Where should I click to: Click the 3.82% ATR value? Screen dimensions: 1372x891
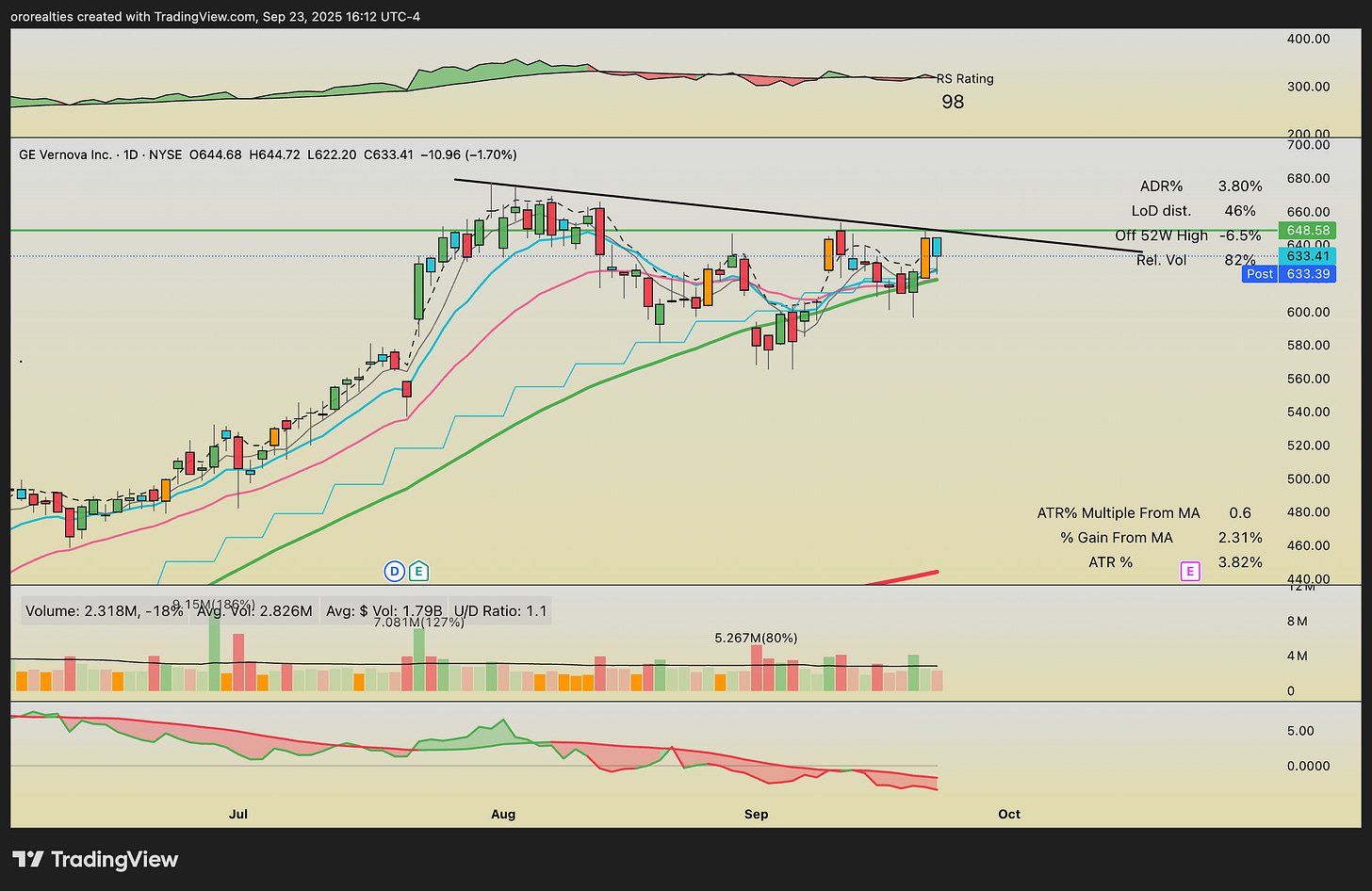(1240, 562)
